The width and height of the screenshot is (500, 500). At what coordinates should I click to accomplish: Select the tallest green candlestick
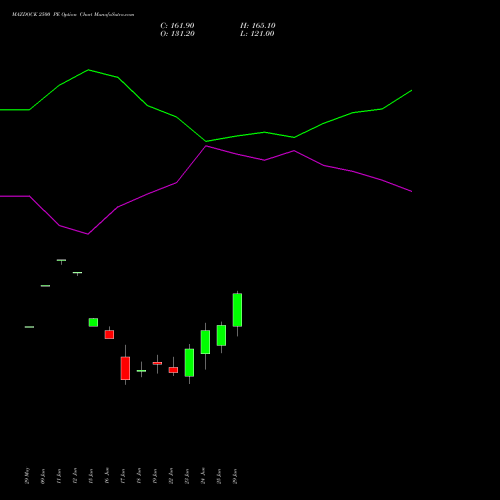click(237, 310)
